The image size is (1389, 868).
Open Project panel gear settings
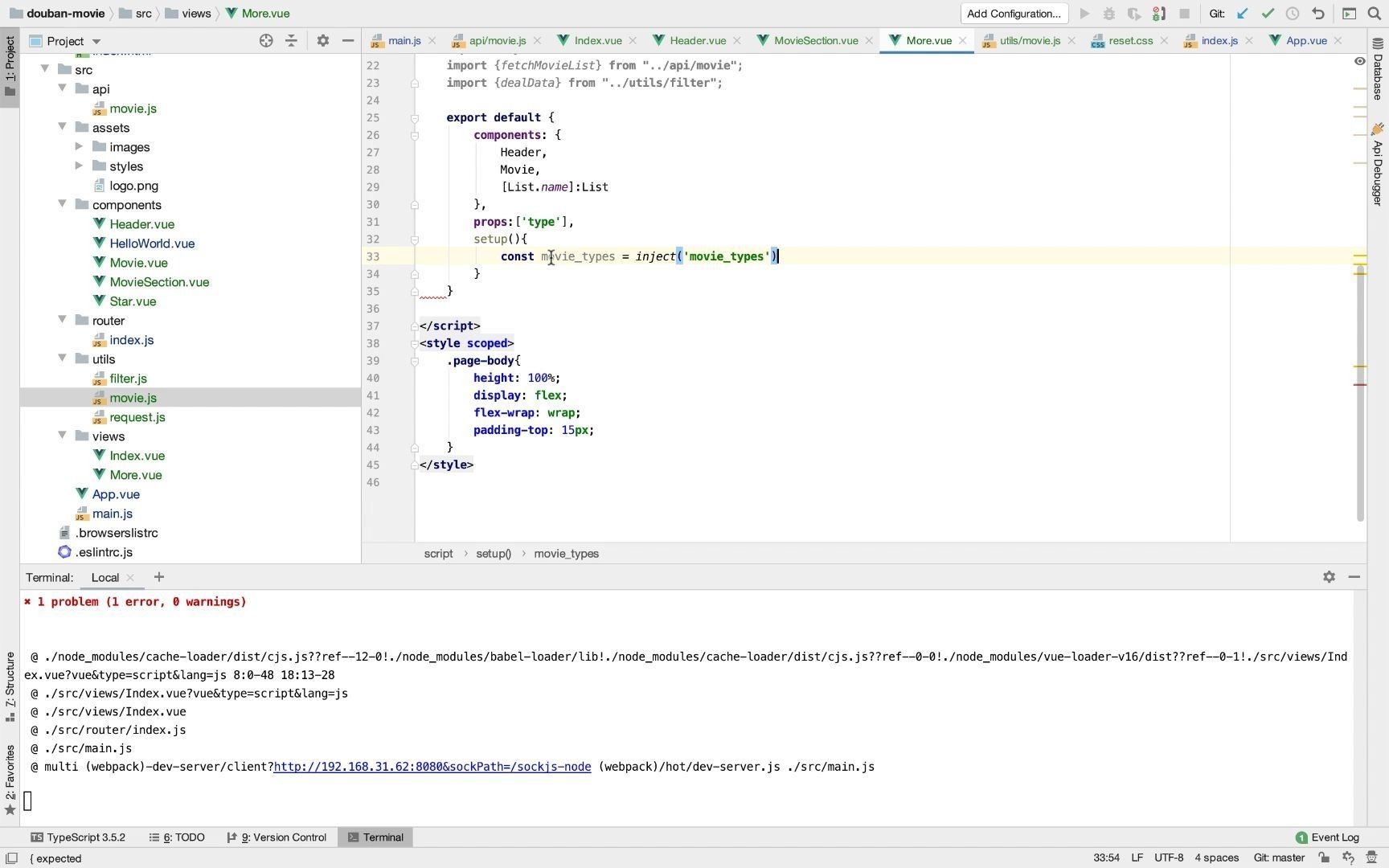322,40
